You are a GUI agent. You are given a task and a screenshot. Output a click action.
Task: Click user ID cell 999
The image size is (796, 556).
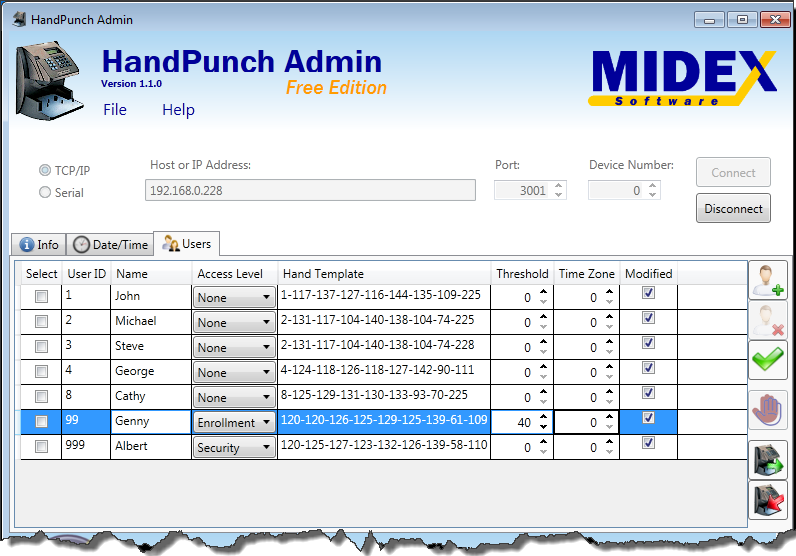tap(86, 446)
